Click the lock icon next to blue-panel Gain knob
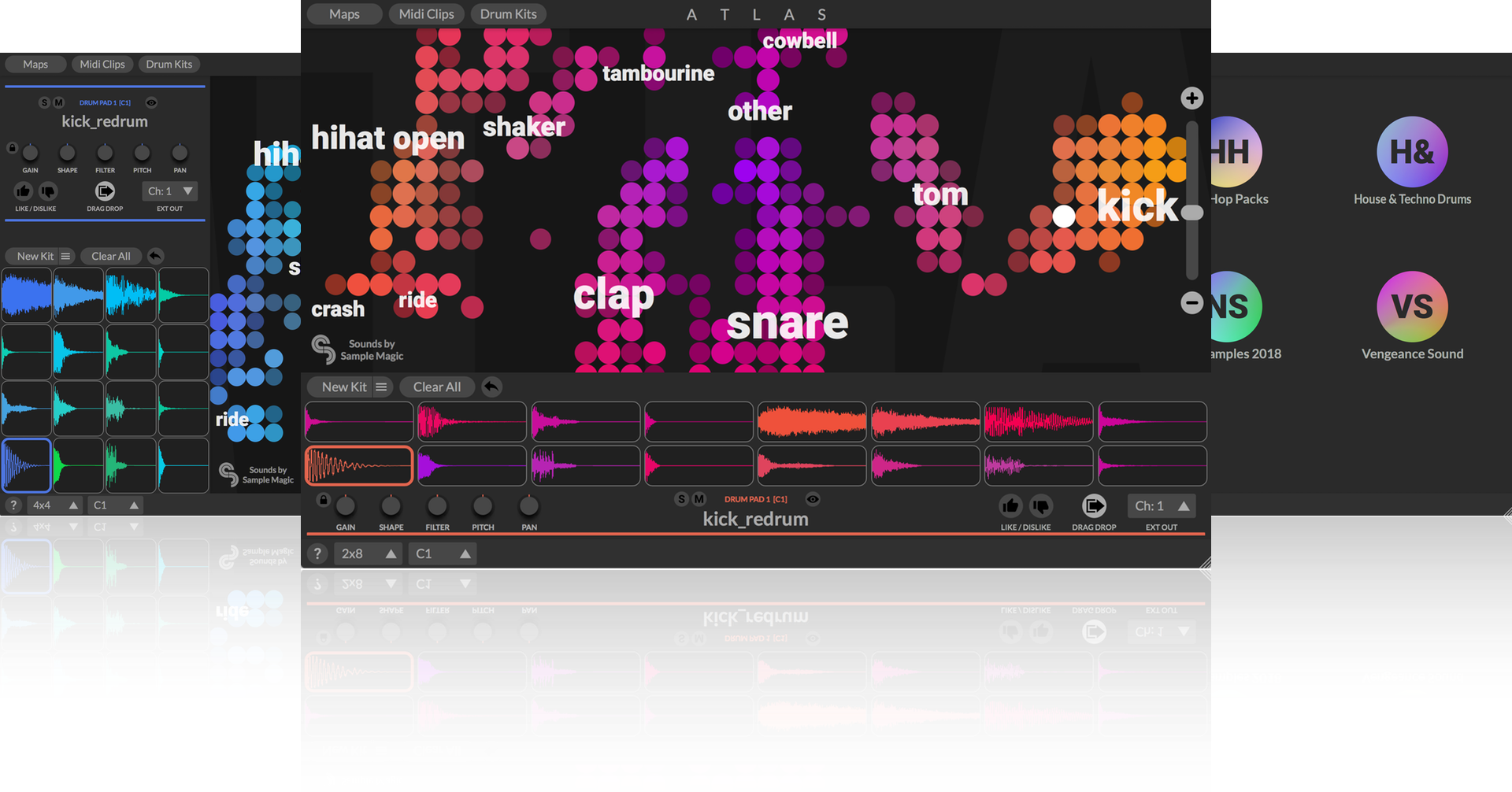Screen dimensions: 1512x792 pos(12,148)
